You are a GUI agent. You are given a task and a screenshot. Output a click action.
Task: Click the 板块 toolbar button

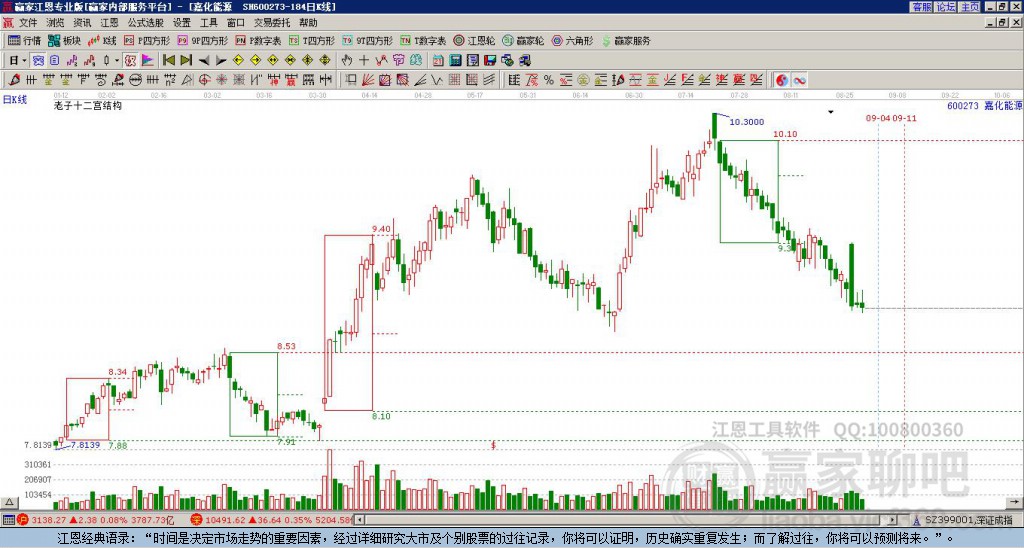(x=65, y=40)
